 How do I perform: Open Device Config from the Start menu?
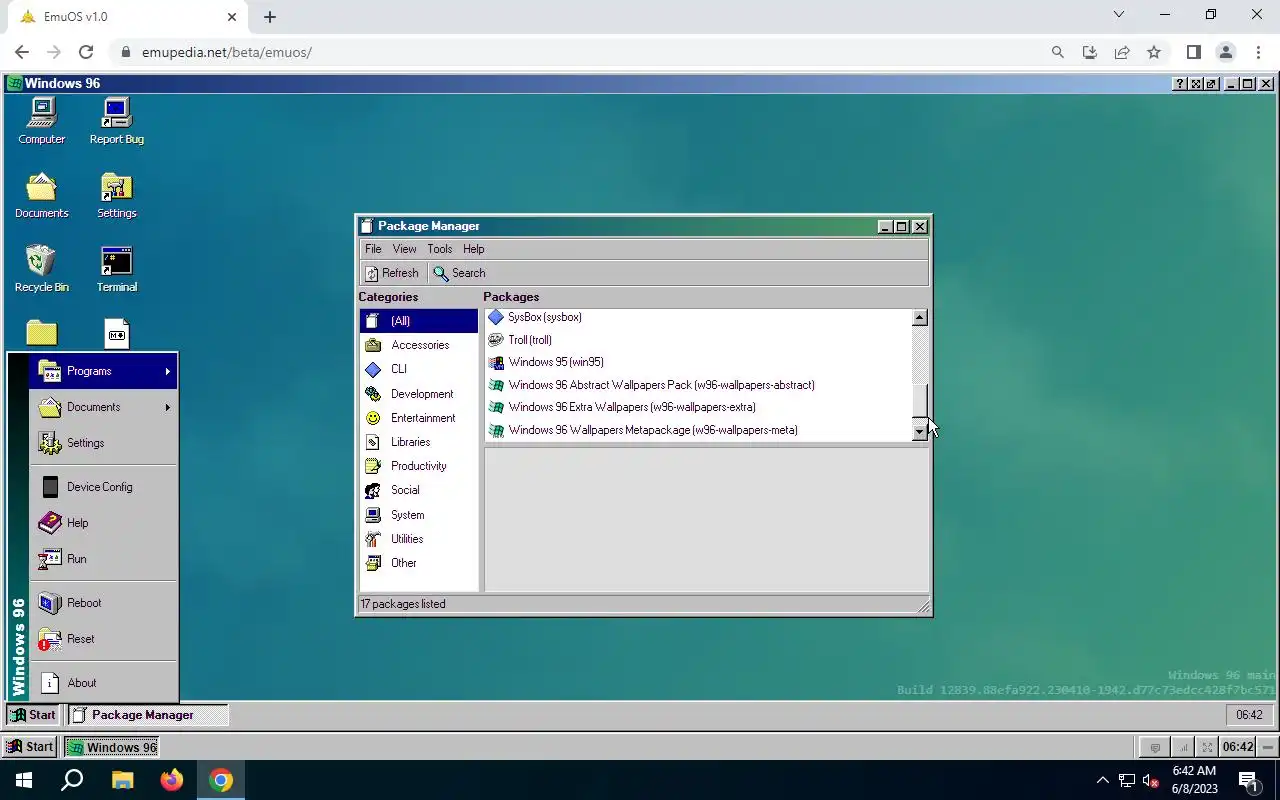point(104,487)
